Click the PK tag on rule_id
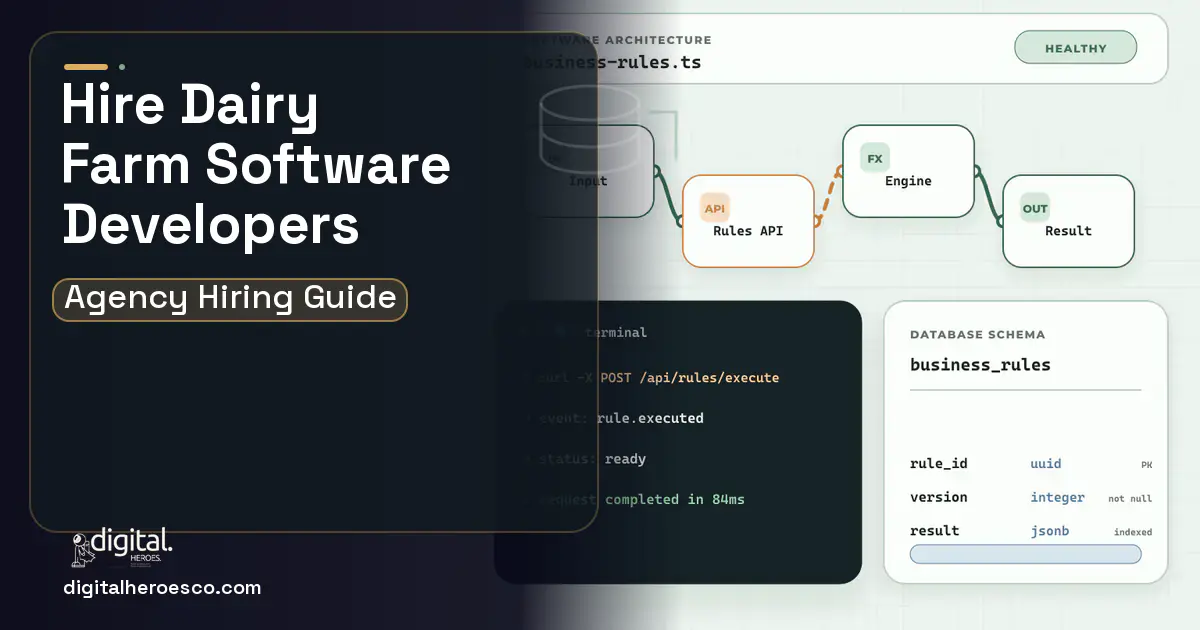The height and width of the screenshot is (630, 1200). tap(1147, 465)
